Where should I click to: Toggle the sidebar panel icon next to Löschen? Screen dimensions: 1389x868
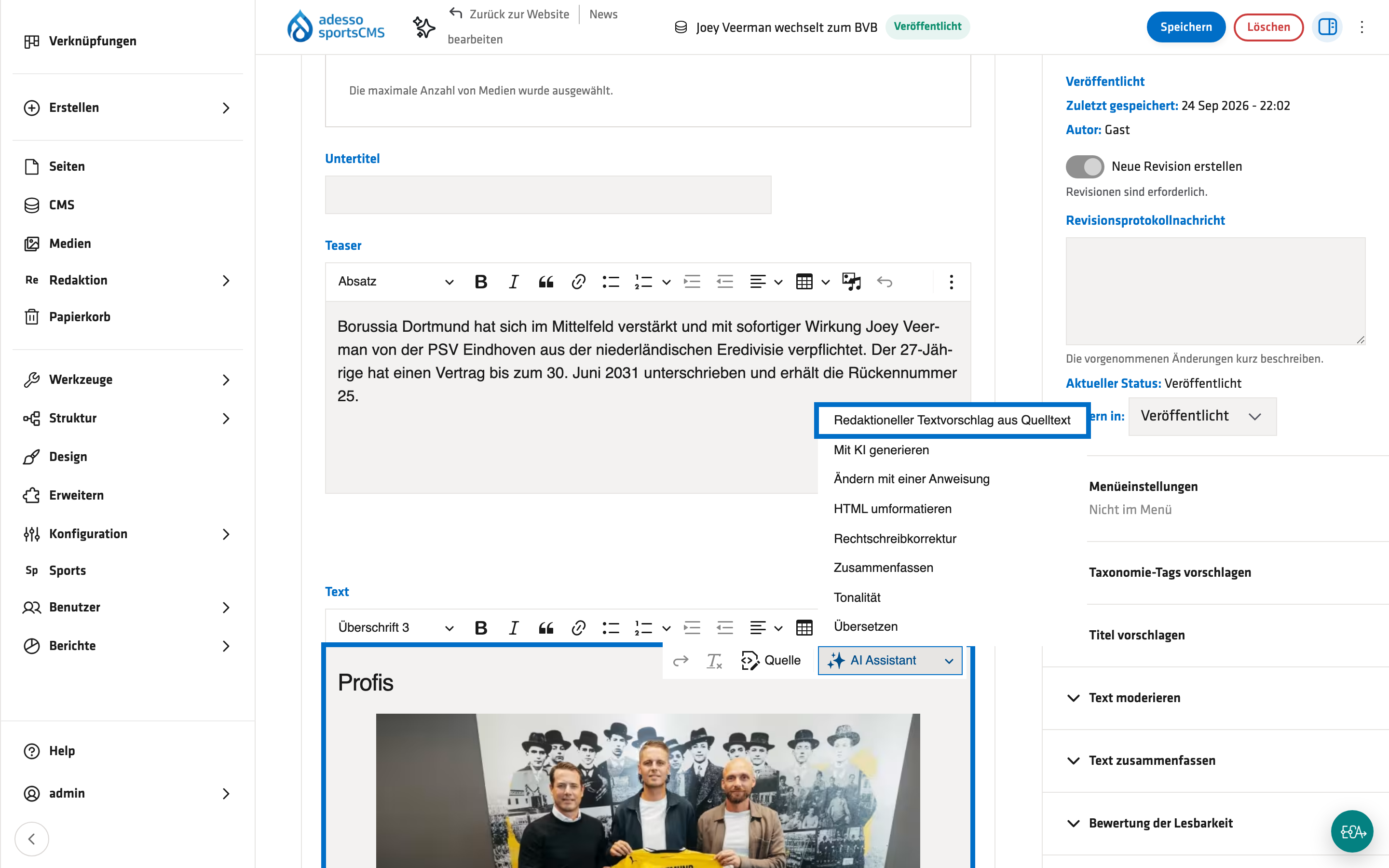click(x=1327, y=27)
